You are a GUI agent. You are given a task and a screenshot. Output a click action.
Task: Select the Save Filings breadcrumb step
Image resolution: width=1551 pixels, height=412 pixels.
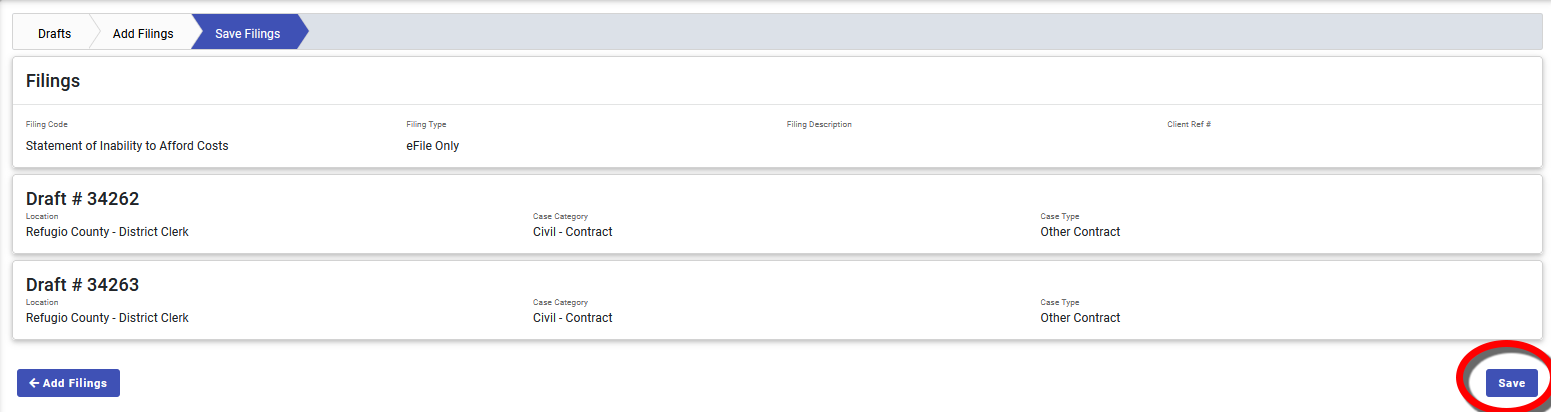click(x=247, y=33)
